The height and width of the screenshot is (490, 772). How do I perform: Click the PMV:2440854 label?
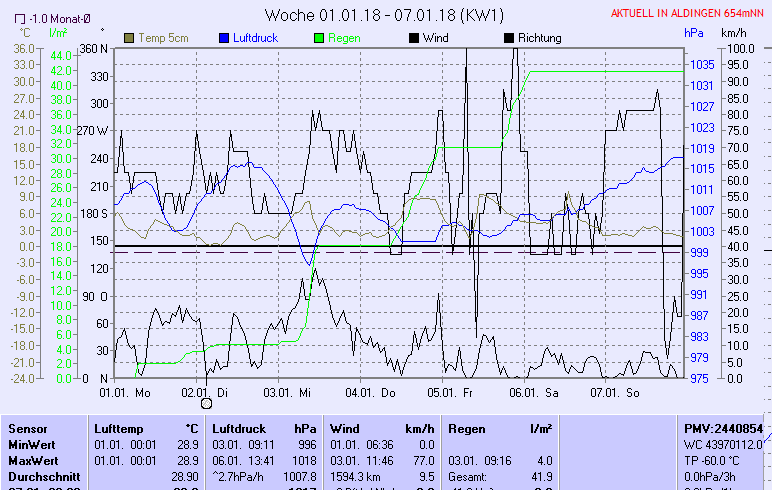[723, 428]
